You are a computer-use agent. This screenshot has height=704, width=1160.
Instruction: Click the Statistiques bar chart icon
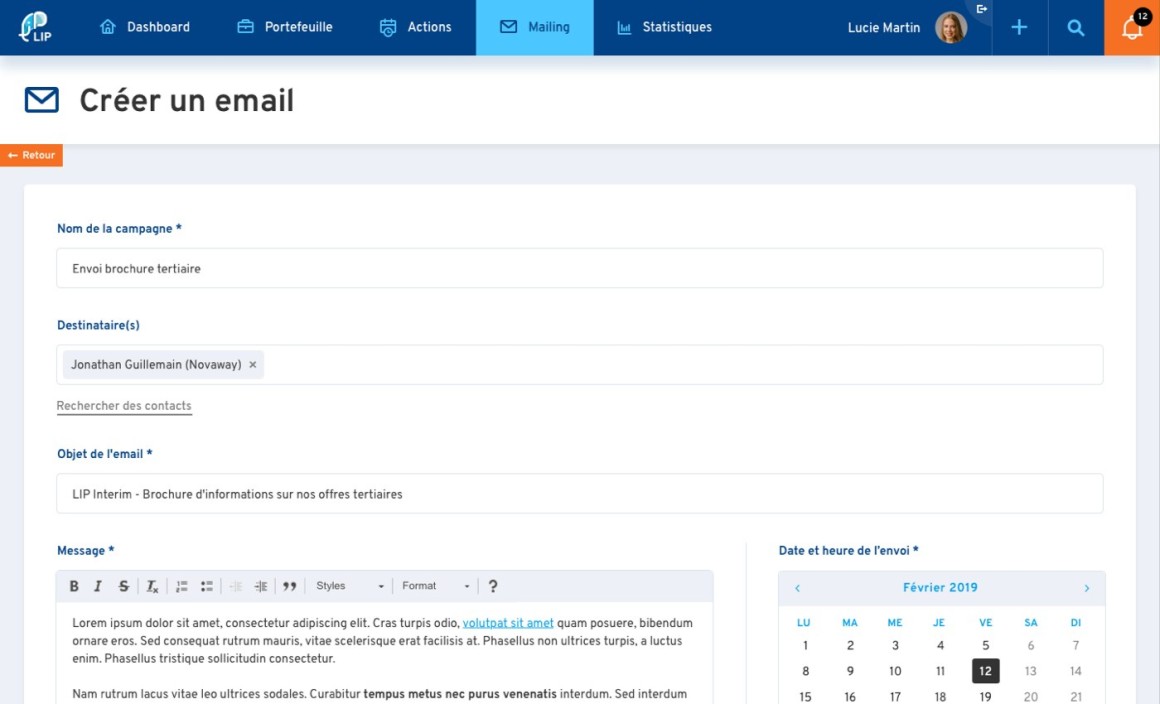tap(624, 27)
